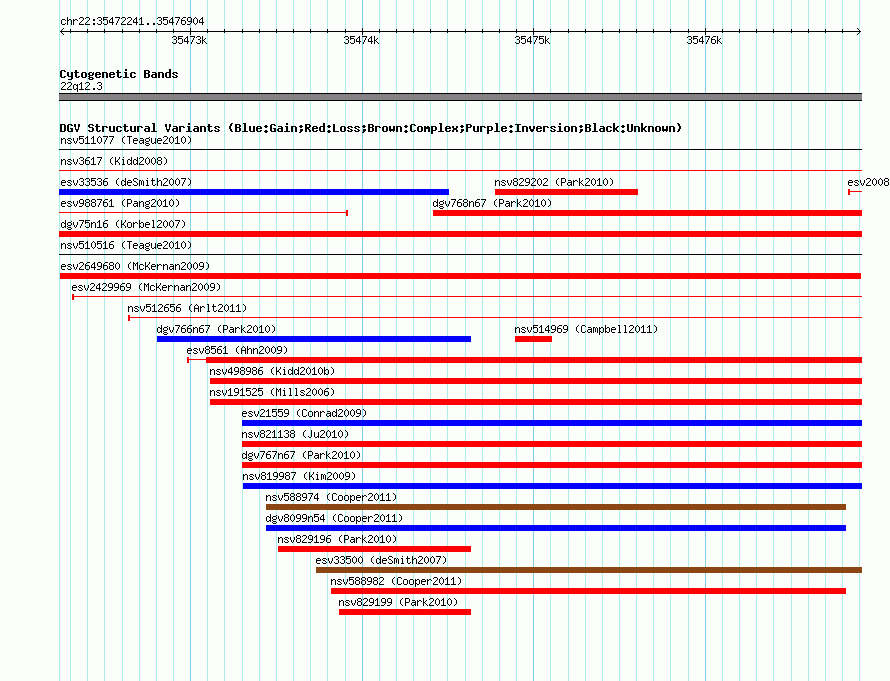Click the red nsv829196 loss bar

[374, 549]
